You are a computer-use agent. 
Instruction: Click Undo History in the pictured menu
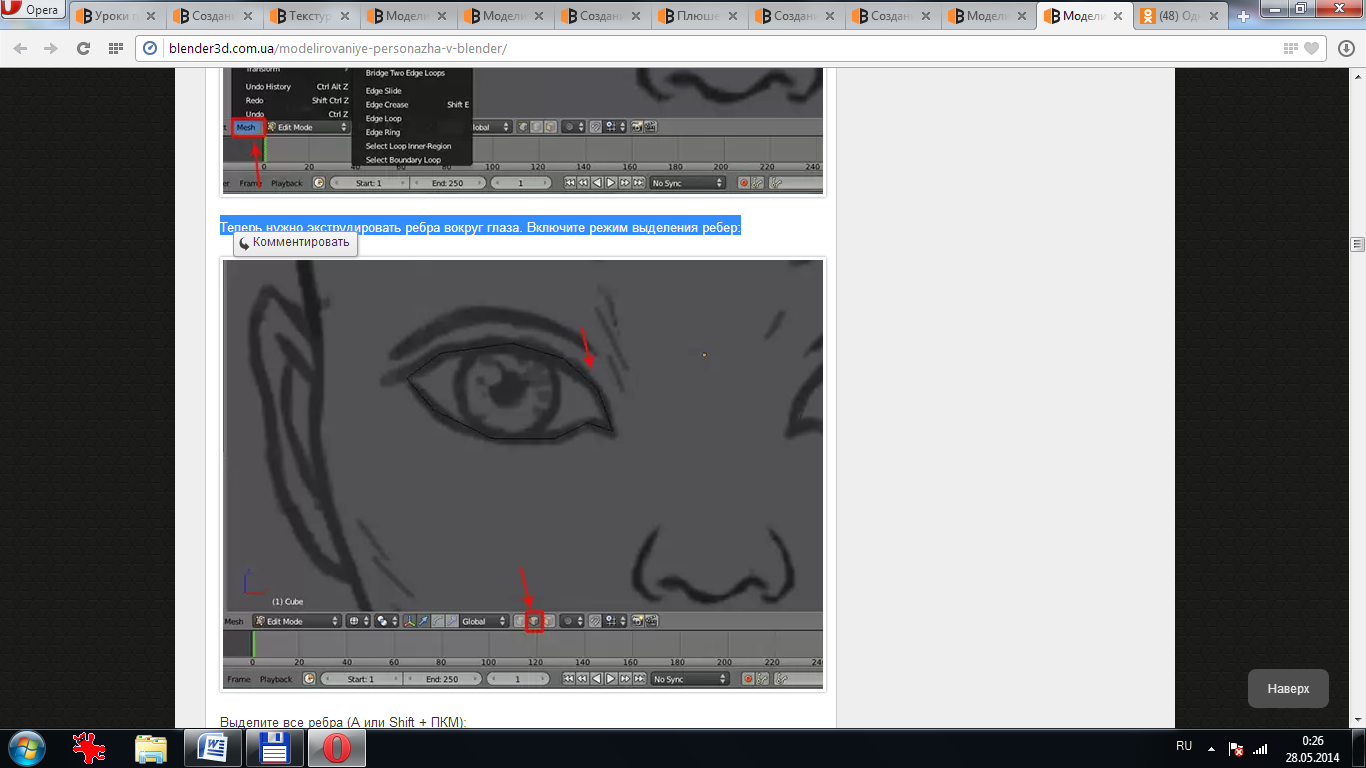coord(268,87)
